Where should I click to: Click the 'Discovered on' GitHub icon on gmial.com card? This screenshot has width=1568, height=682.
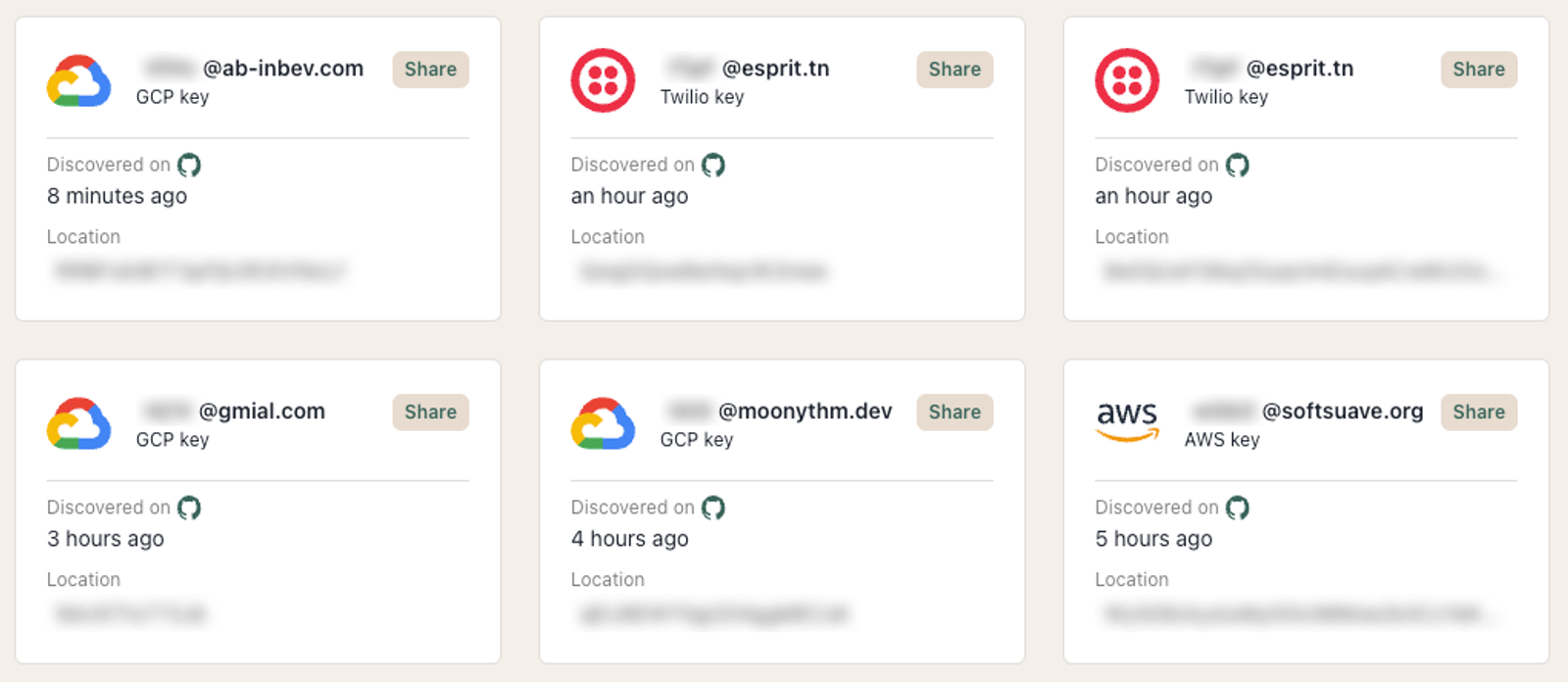189,508
